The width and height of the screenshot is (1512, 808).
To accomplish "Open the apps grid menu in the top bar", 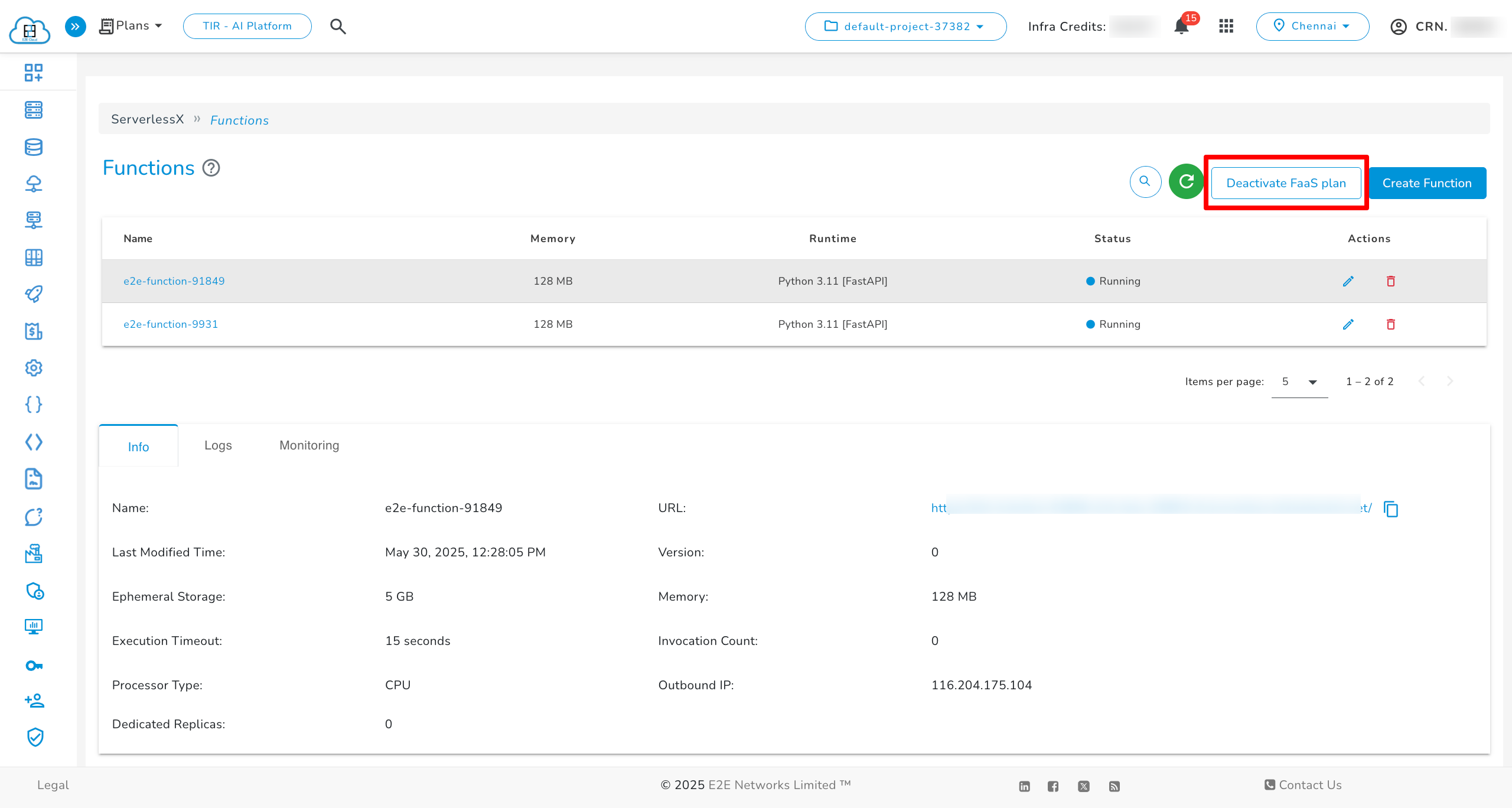I will [1226, 27].
